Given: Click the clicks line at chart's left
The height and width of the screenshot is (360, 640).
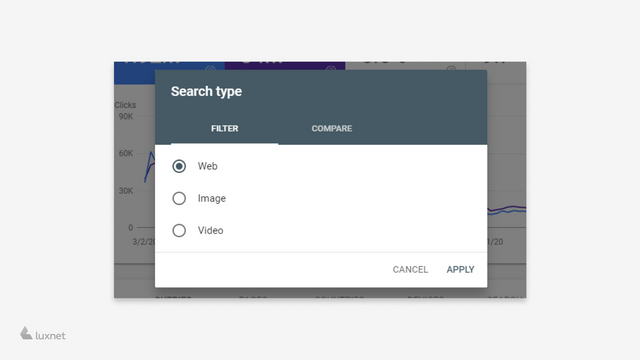Looking at the screenshot, I should [x=149, y=165].
